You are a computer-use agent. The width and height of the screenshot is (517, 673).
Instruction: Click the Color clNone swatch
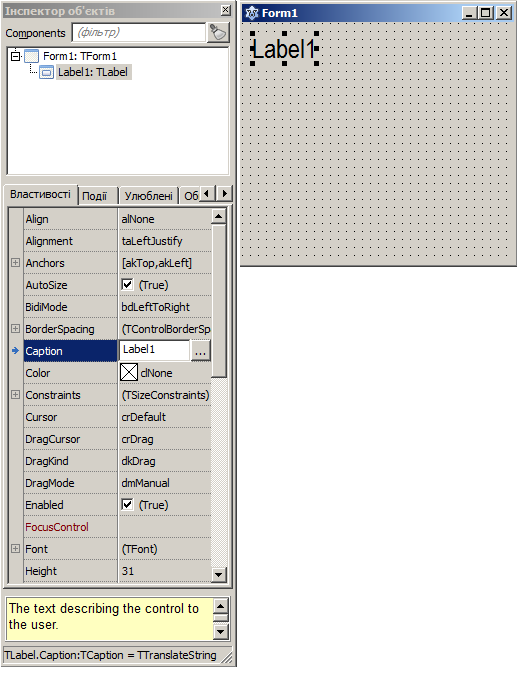129,372
